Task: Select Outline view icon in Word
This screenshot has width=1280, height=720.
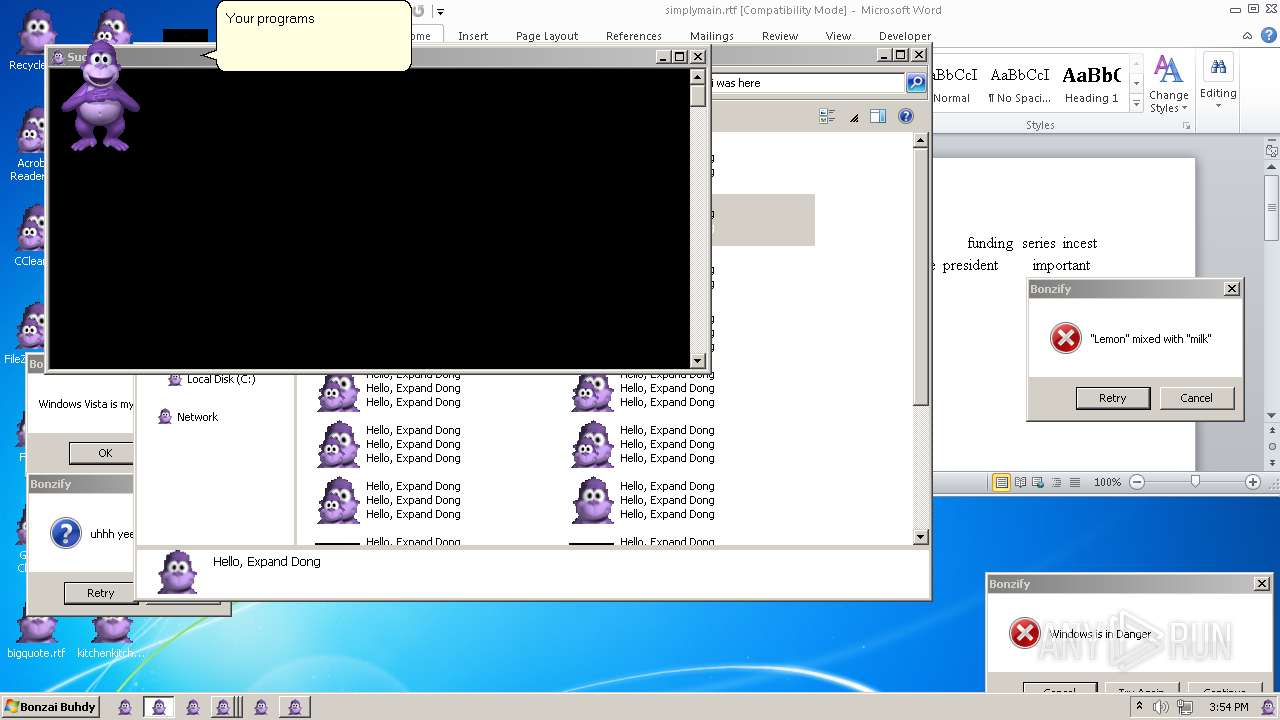Action: click(x=1056, y=482)
